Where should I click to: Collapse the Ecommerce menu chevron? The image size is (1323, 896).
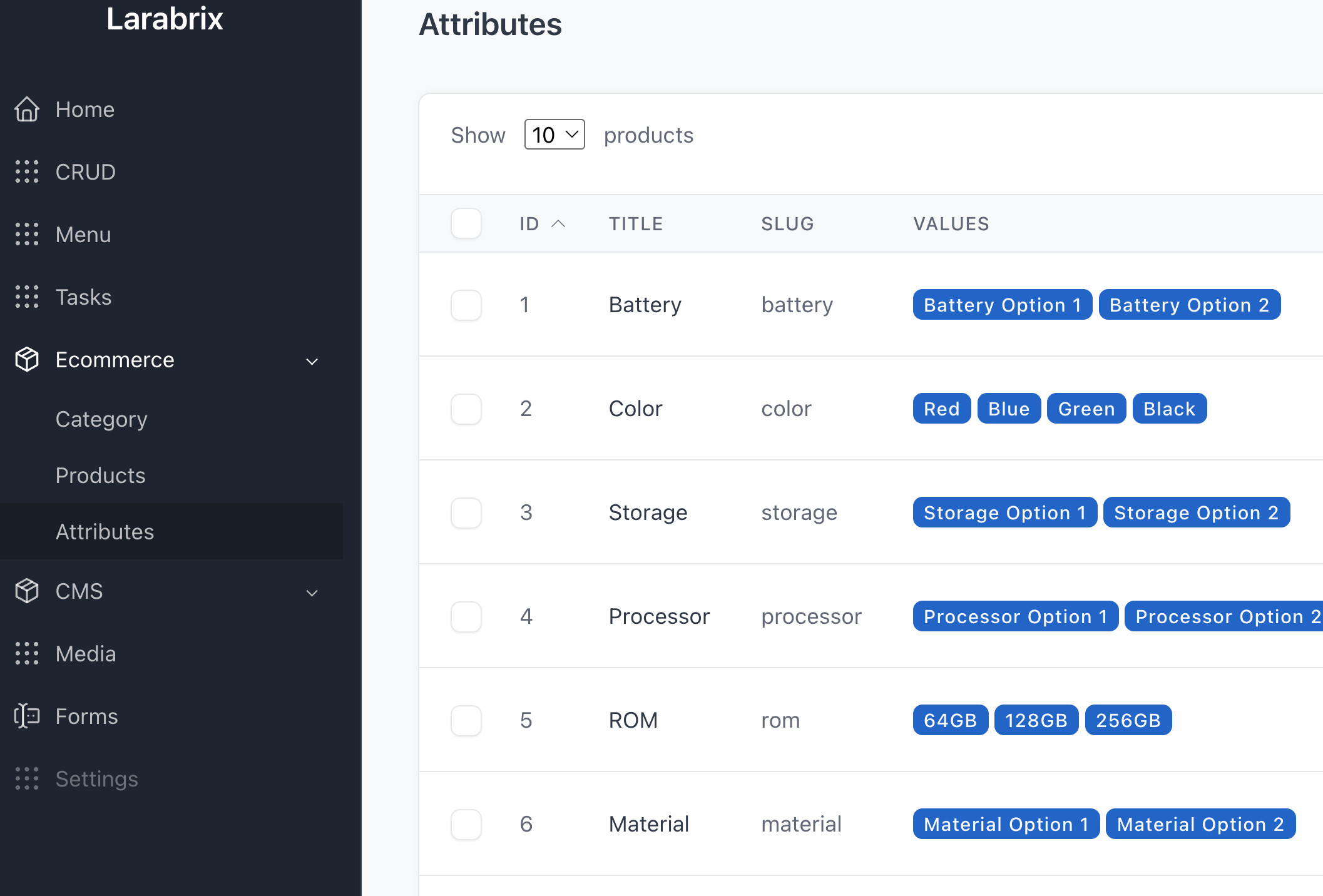click(312, 361)
